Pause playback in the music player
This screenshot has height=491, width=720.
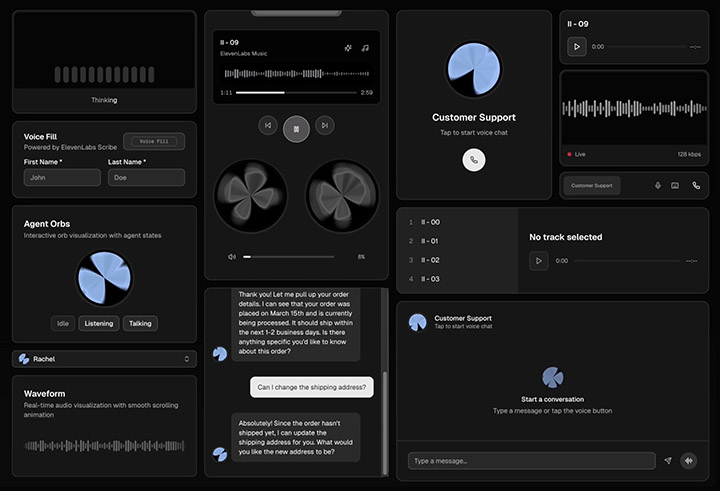(295, 126)
